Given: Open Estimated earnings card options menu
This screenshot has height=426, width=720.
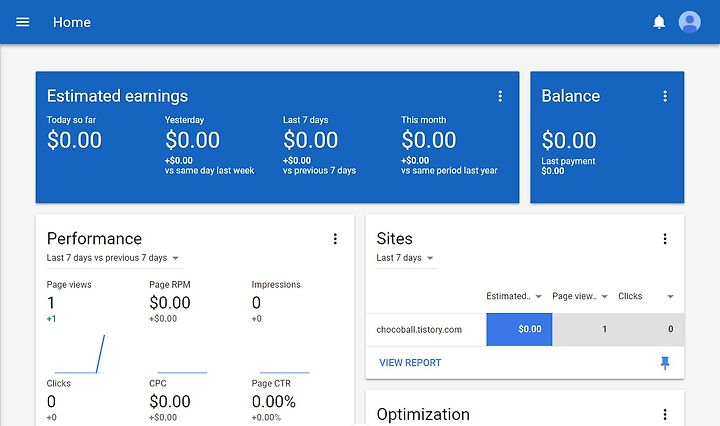Looking at the screenshot, I should click(500, 96).
